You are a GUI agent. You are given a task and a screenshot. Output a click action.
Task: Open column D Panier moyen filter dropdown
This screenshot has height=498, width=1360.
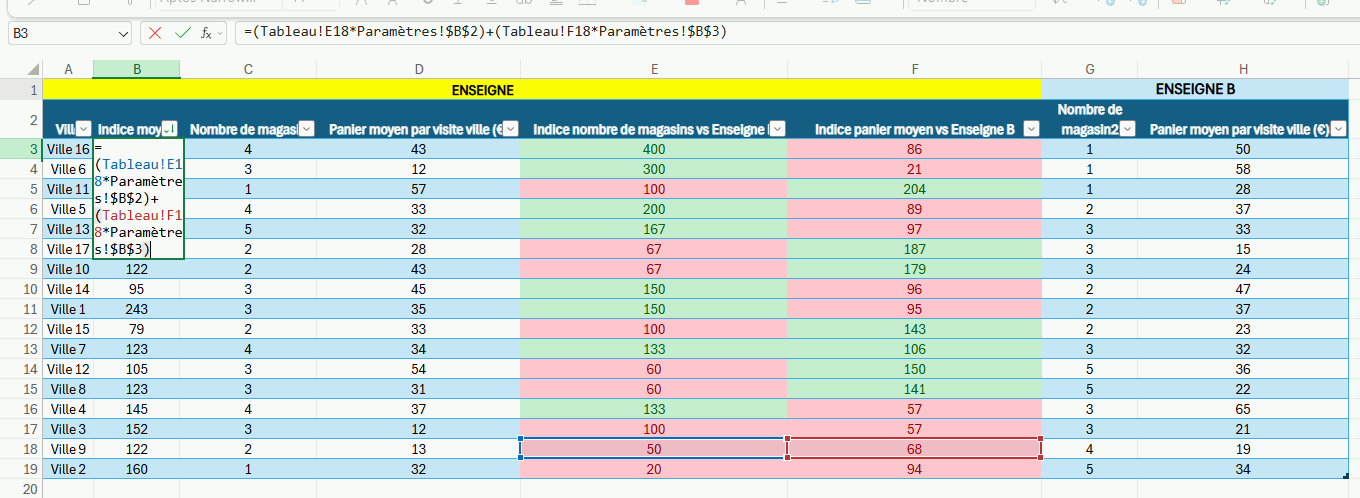(510, 129)
